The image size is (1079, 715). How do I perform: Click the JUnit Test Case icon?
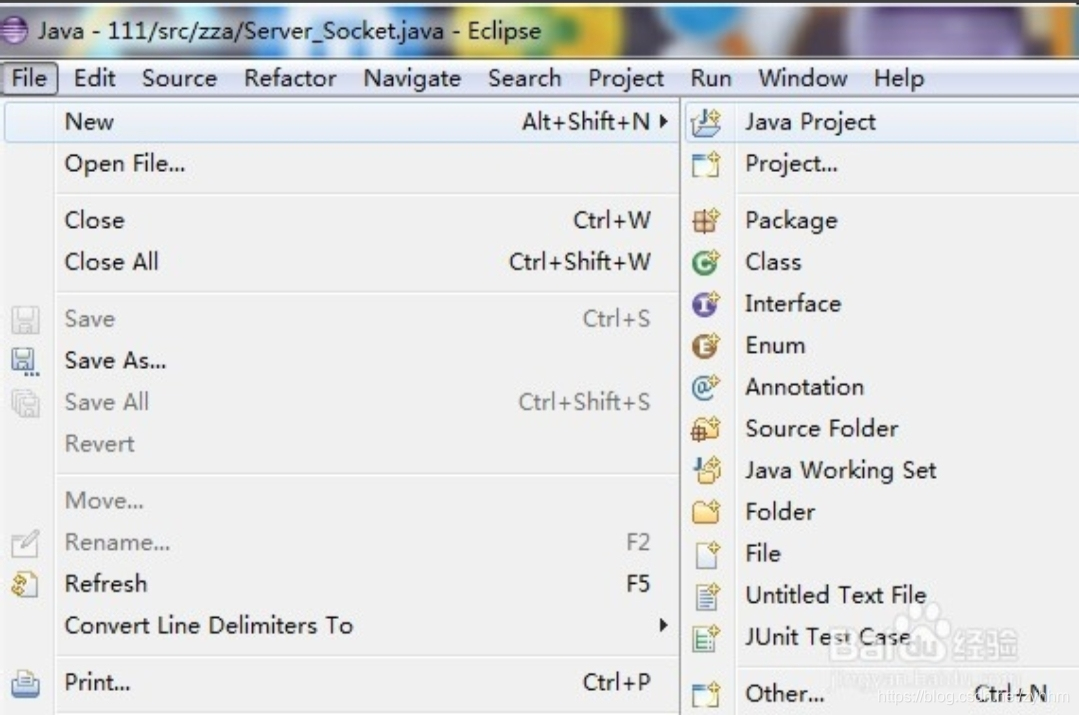coord(705,638)
